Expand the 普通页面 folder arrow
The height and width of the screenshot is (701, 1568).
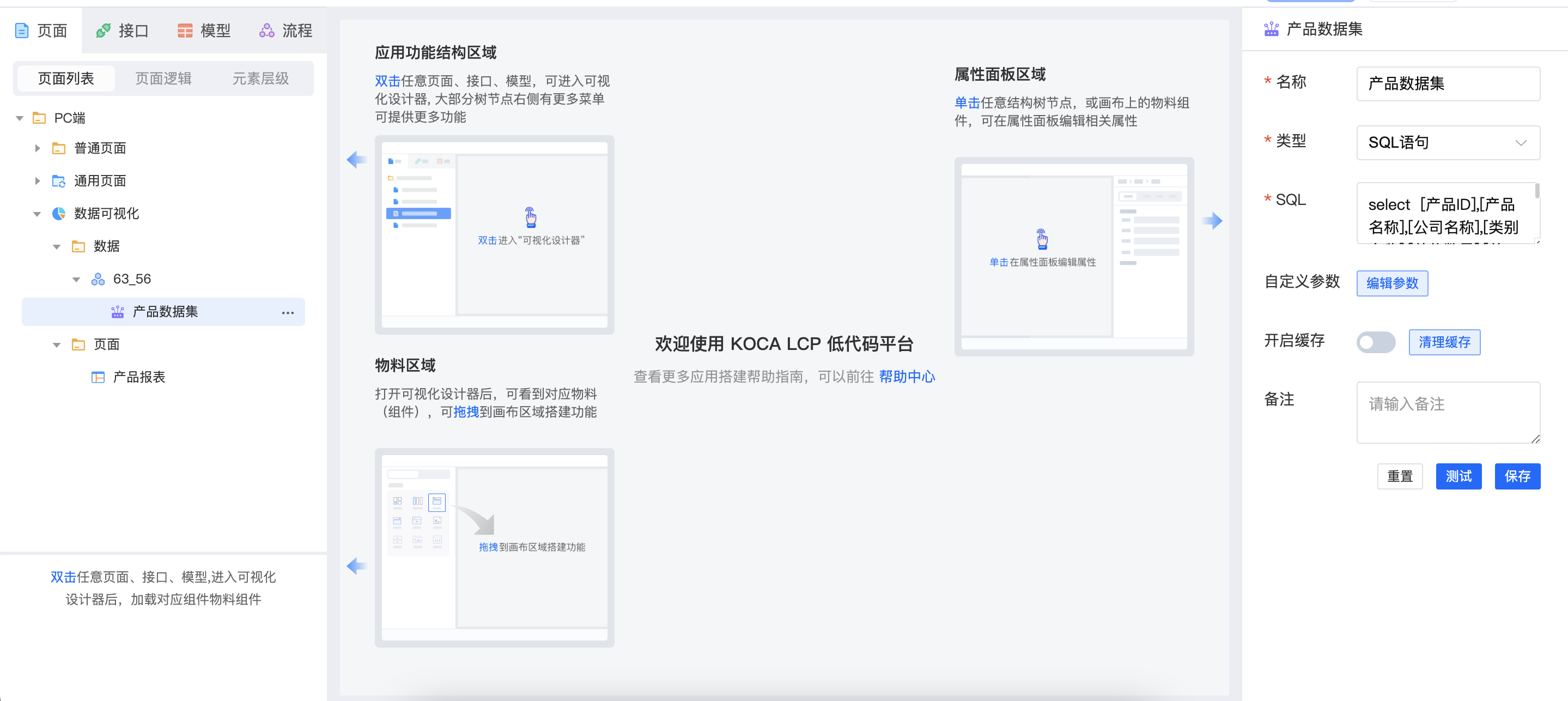[38, 148]
